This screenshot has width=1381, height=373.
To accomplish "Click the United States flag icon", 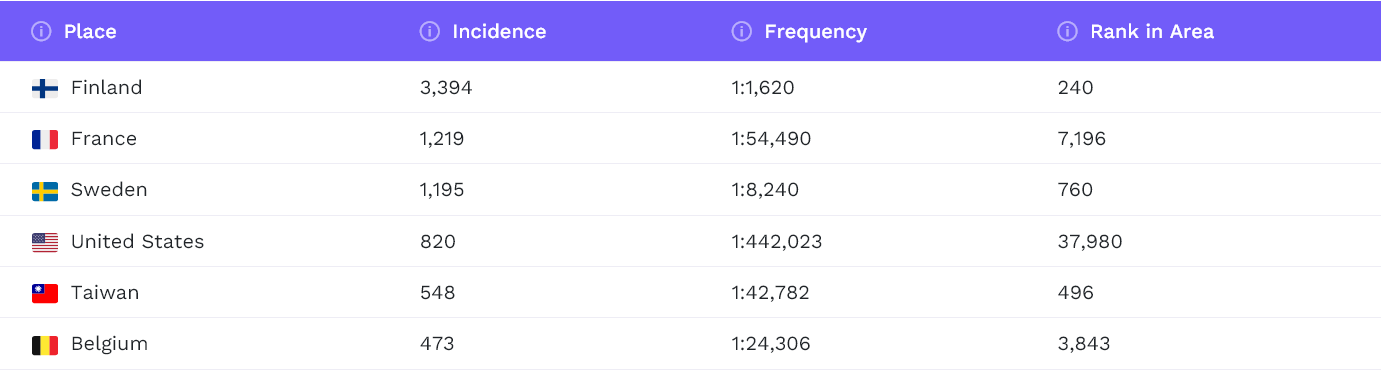I will coord(45,242).
